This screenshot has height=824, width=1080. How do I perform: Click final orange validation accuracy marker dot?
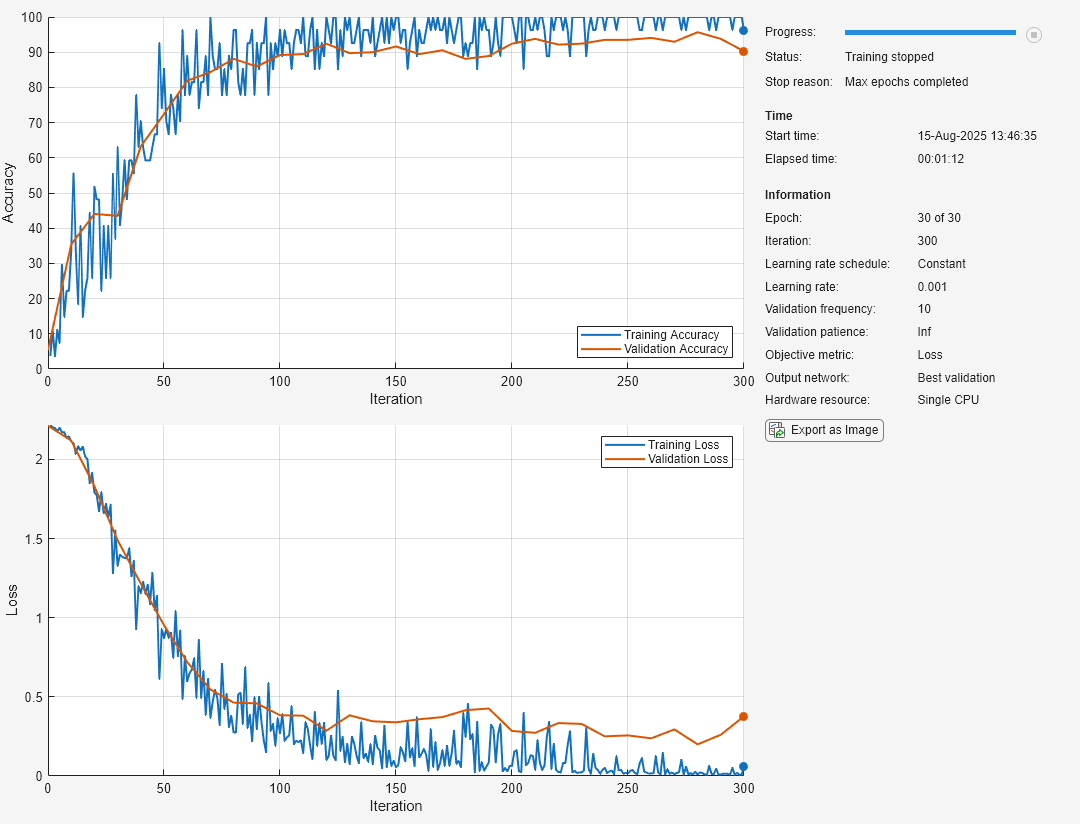pyautogui.click(x=743, y=51)
